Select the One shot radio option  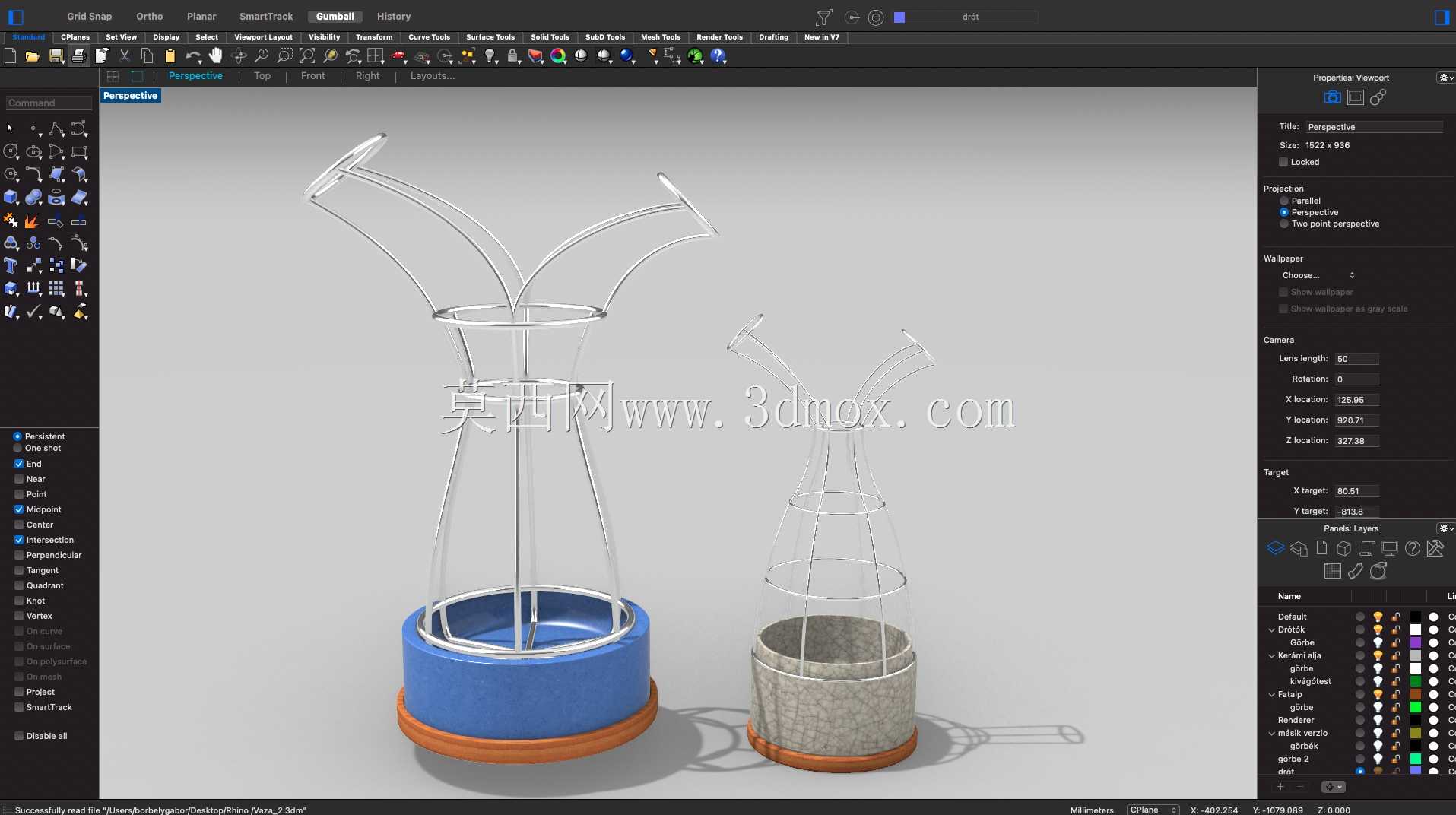pos(17,448)
